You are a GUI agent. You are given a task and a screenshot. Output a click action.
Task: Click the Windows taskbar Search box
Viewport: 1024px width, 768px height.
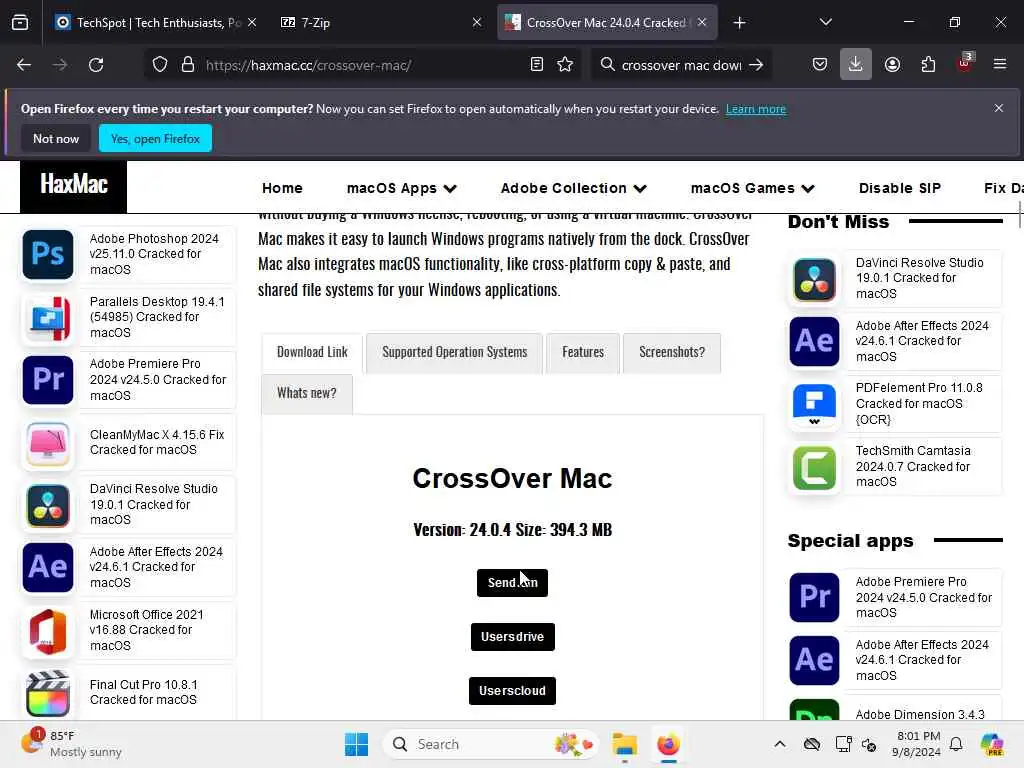pyautogui.click(x=490, y=744)
